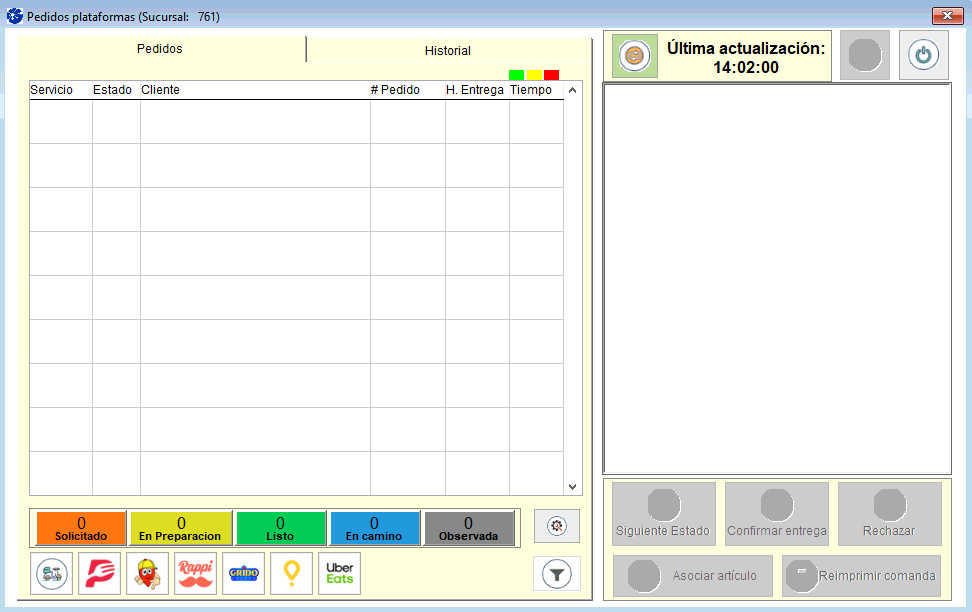
Task: Select the Pedidos tab
Action: (x=160, y=49)
